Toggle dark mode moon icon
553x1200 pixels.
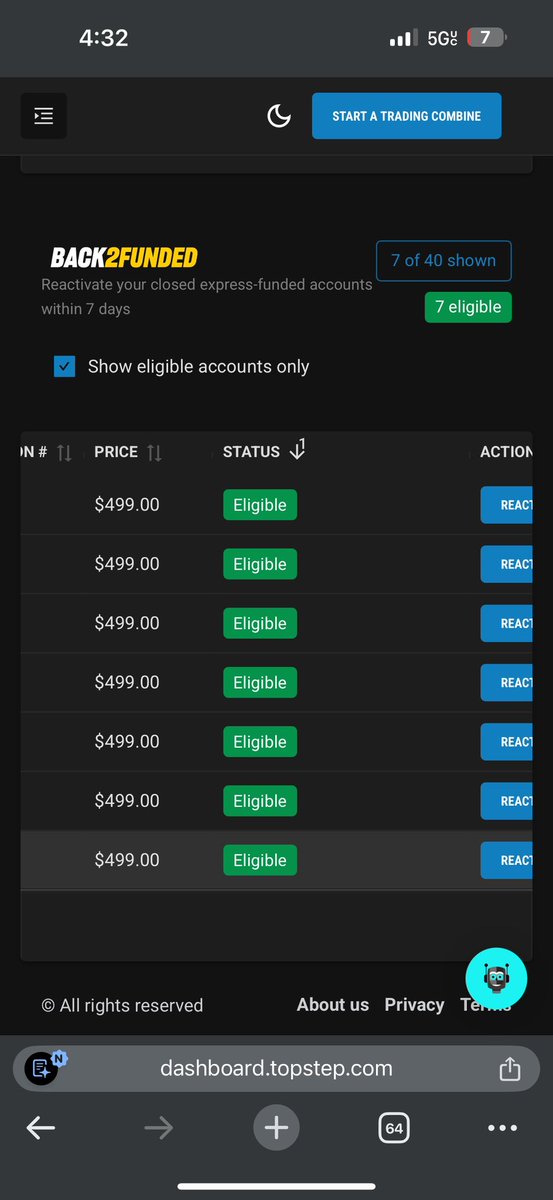click(279, 116)
